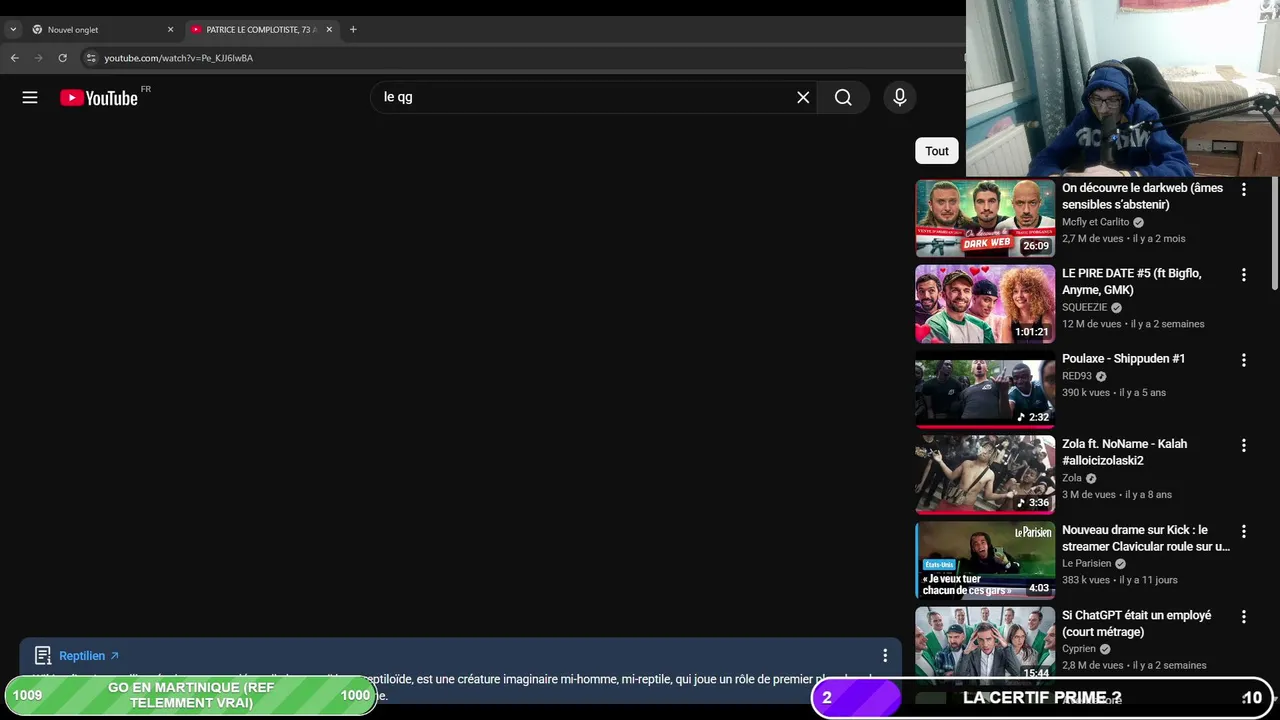Click the title 'LE PIRE DATE #5 (ft Bigflo'
The width and height of the screenshot is (1280, 720).
point(1132,281)
